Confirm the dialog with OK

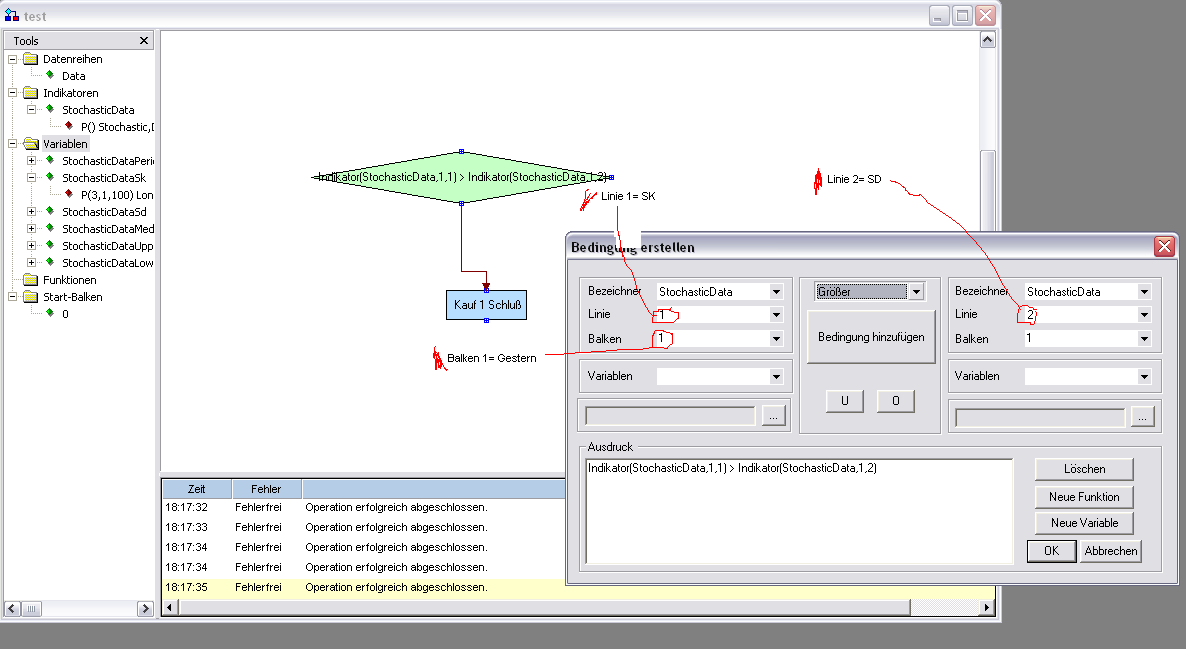pyautogui.click(x=1051, y=551)
